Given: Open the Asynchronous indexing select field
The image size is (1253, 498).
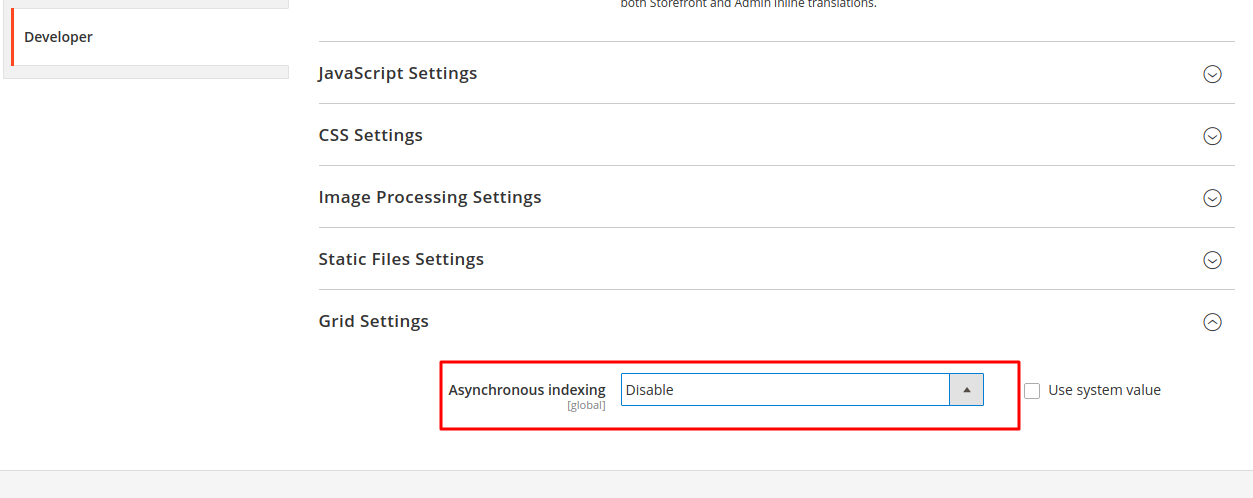Looking at the screenshot, I should click(785, 390).
